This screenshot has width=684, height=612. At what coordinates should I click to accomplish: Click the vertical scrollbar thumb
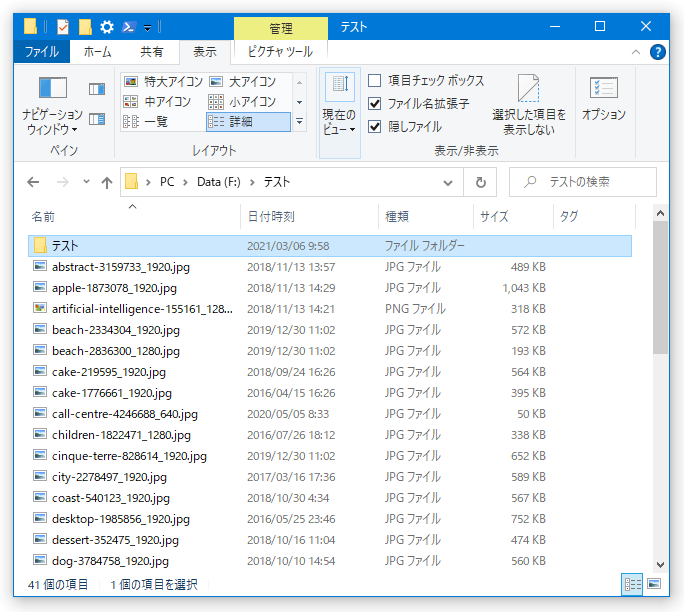click(x=660, y=288)
